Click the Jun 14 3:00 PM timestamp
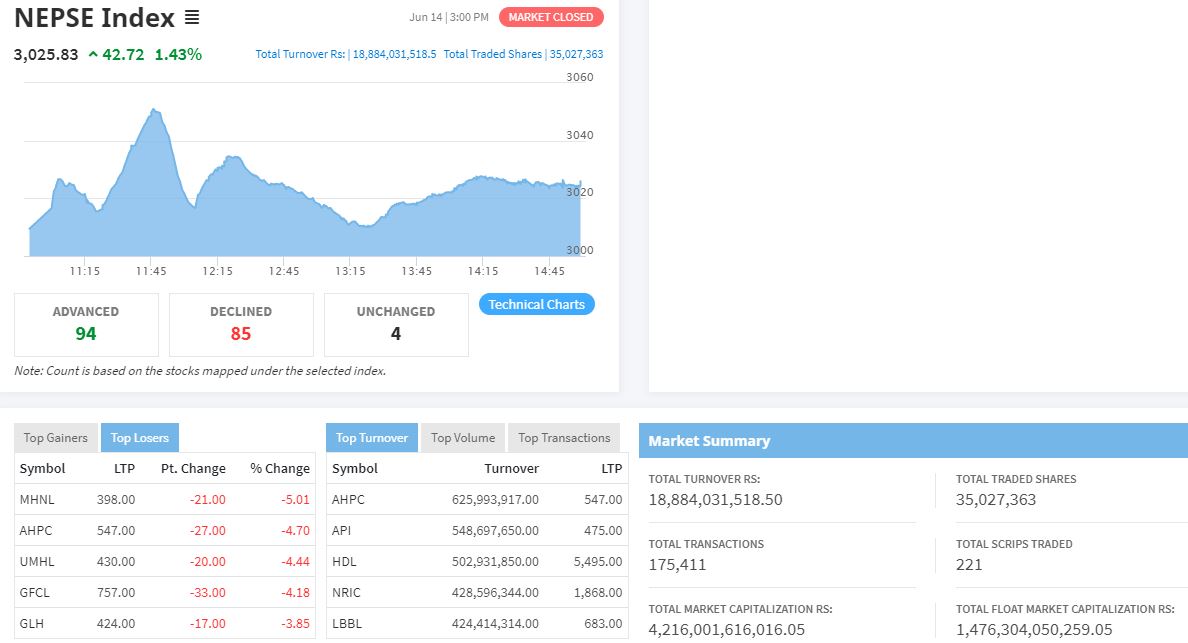 click(x=449, y=17)
